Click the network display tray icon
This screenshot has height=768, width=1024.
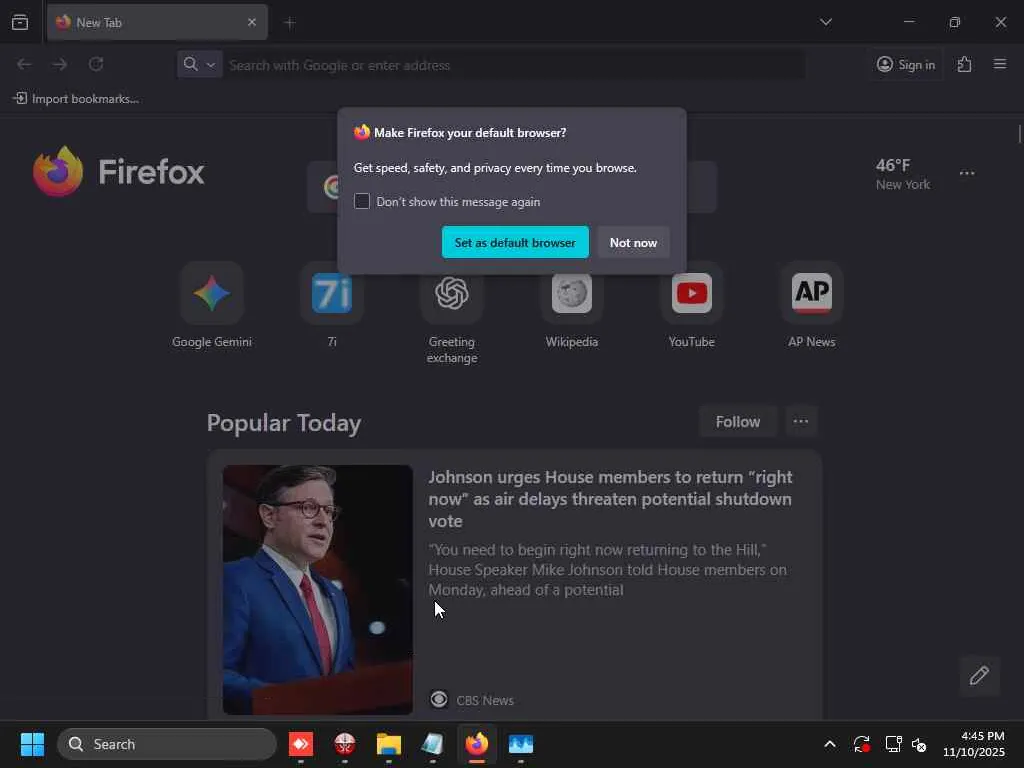(x=893, y=744)
